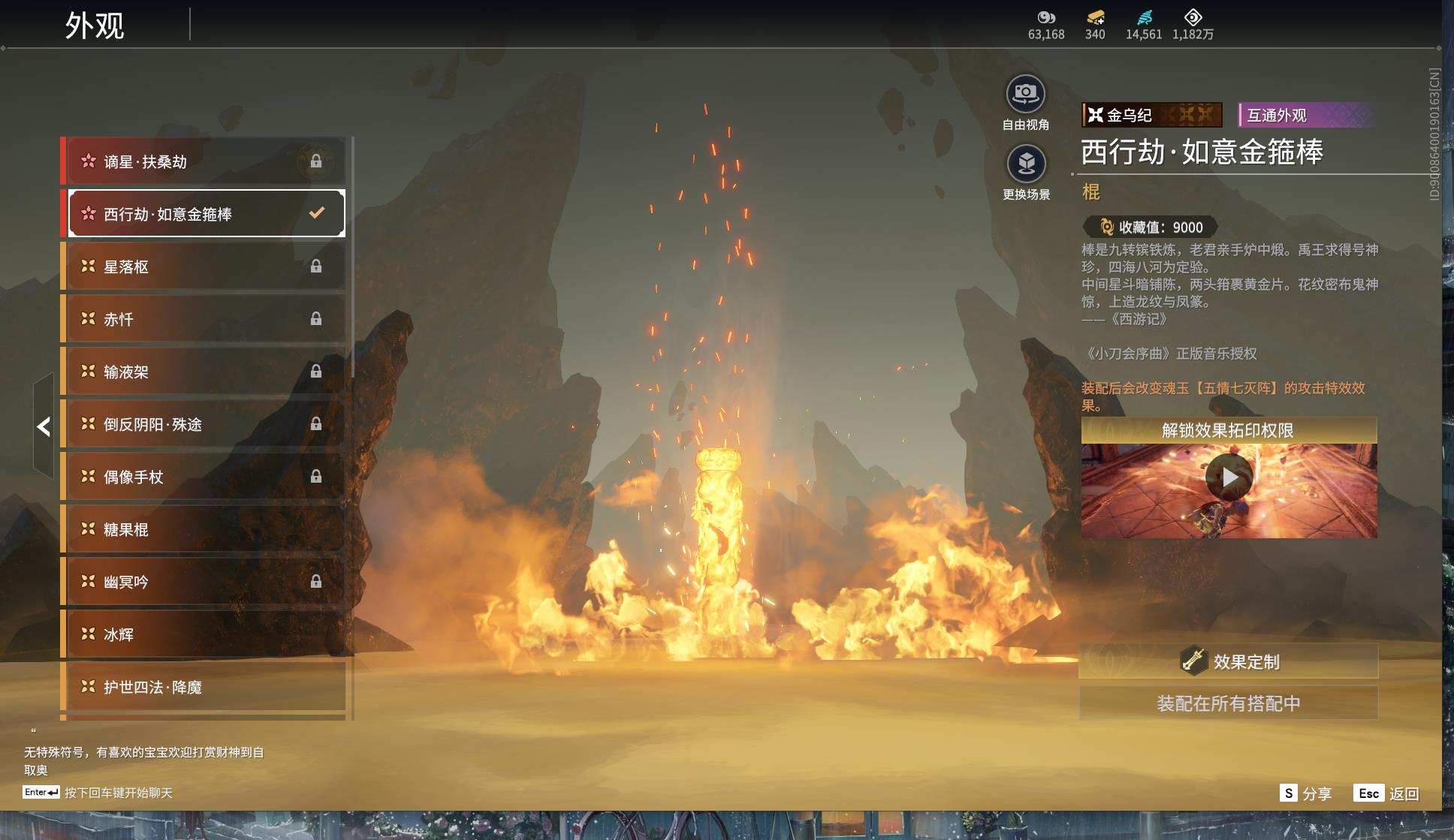Click lock icon on 偶像手杖 row
The width and height of the screenshot is (1454, 840).
[316, 477]
